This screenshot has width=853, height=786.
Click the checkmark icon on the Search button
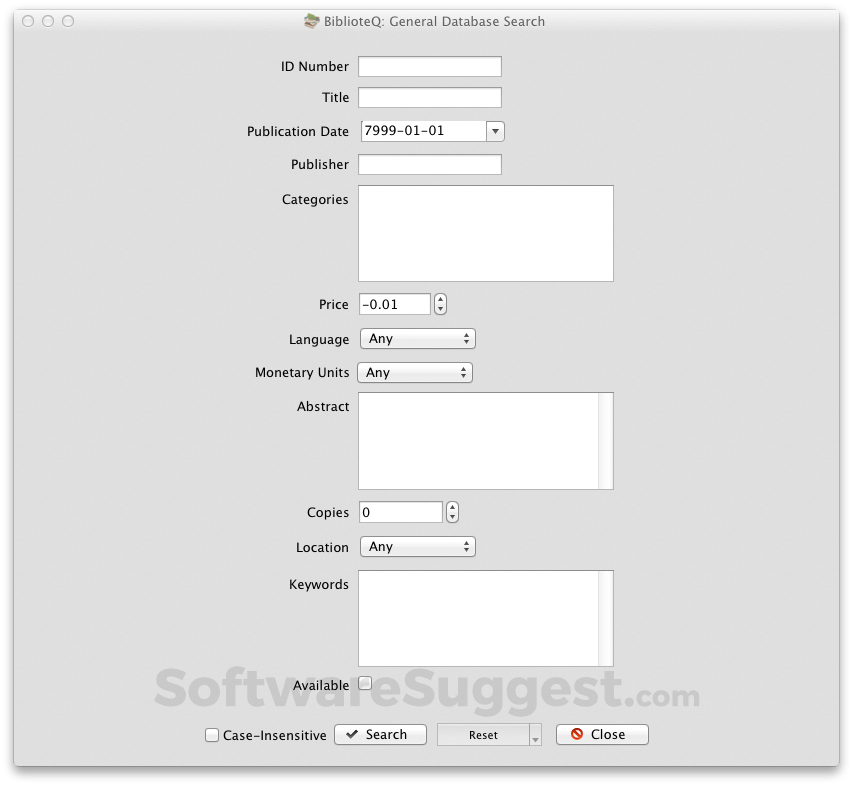pos(354,734)
